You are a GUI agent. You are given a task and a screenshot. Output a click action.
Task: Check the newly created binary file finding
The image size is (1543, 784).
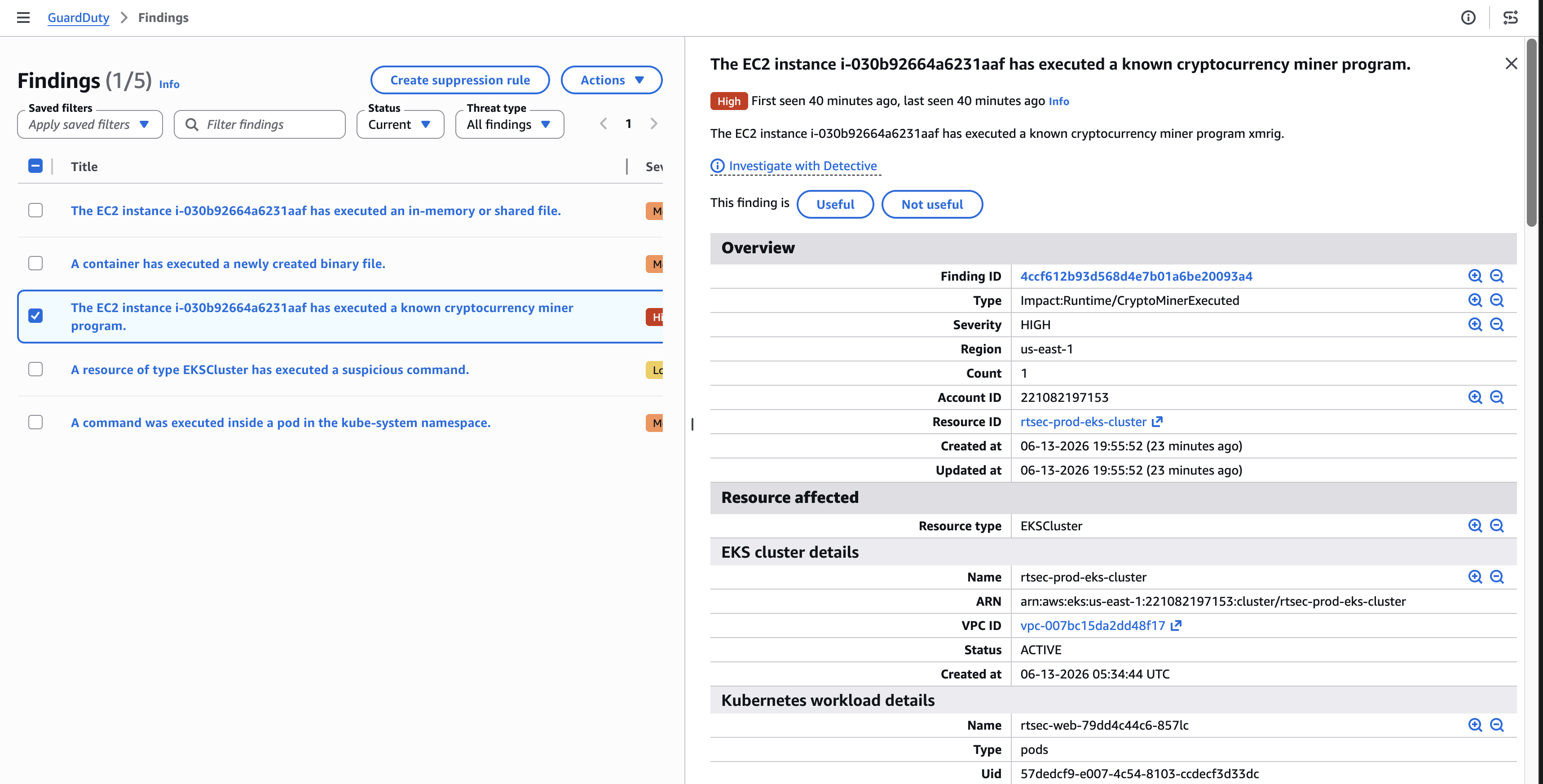click(x=35, y=264)
